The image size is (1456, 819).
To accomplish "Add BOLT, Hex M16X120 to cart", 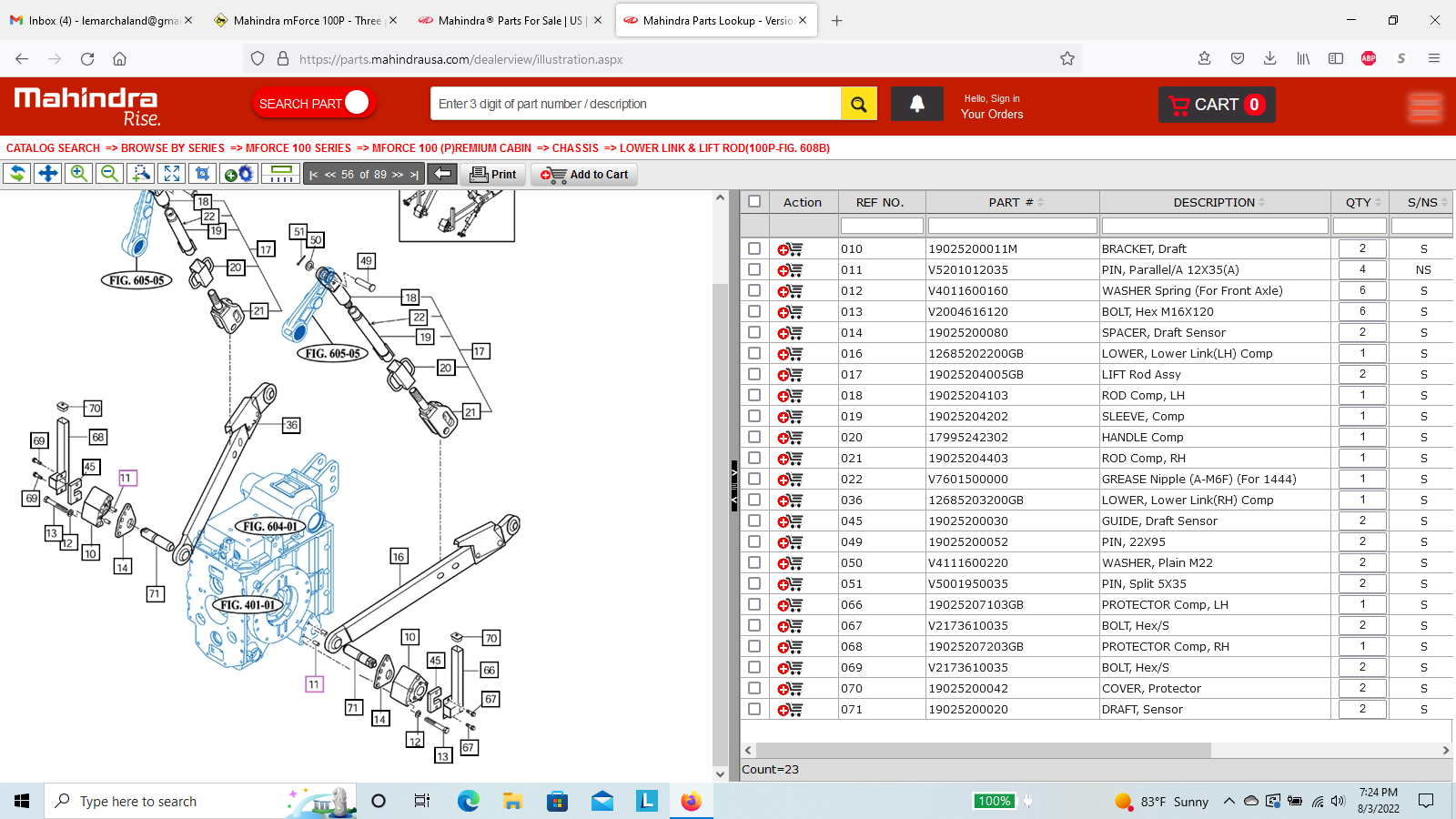I will click(790, 312).
